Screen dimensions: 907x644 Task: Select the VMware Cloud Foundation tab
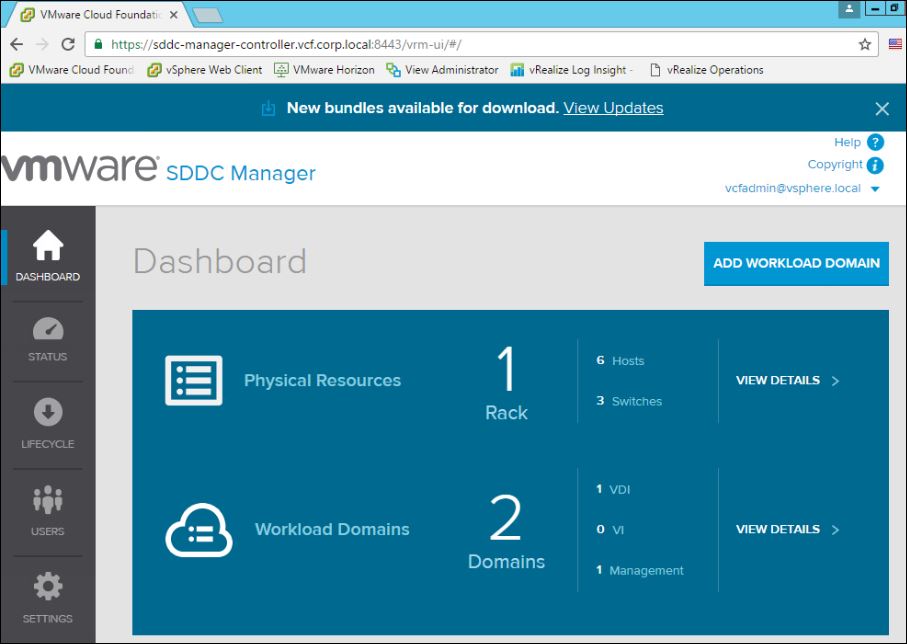[x=98, y=15]
